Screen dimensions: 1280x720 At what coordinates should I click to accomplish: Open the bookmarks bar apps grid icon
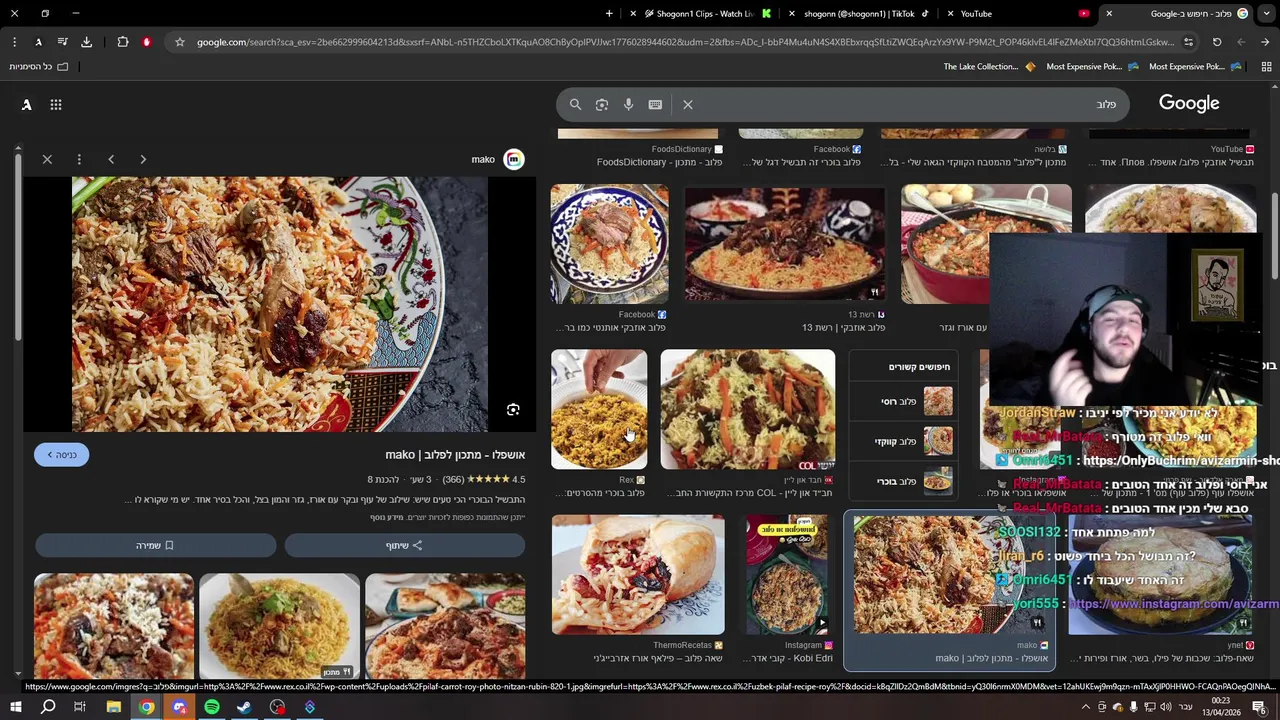[1266, 67]
